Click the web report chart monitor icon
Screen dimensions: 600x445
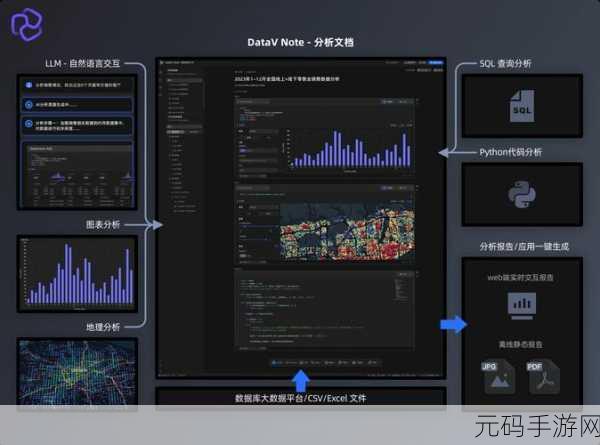pyautogui.click(x=522, y=306)
